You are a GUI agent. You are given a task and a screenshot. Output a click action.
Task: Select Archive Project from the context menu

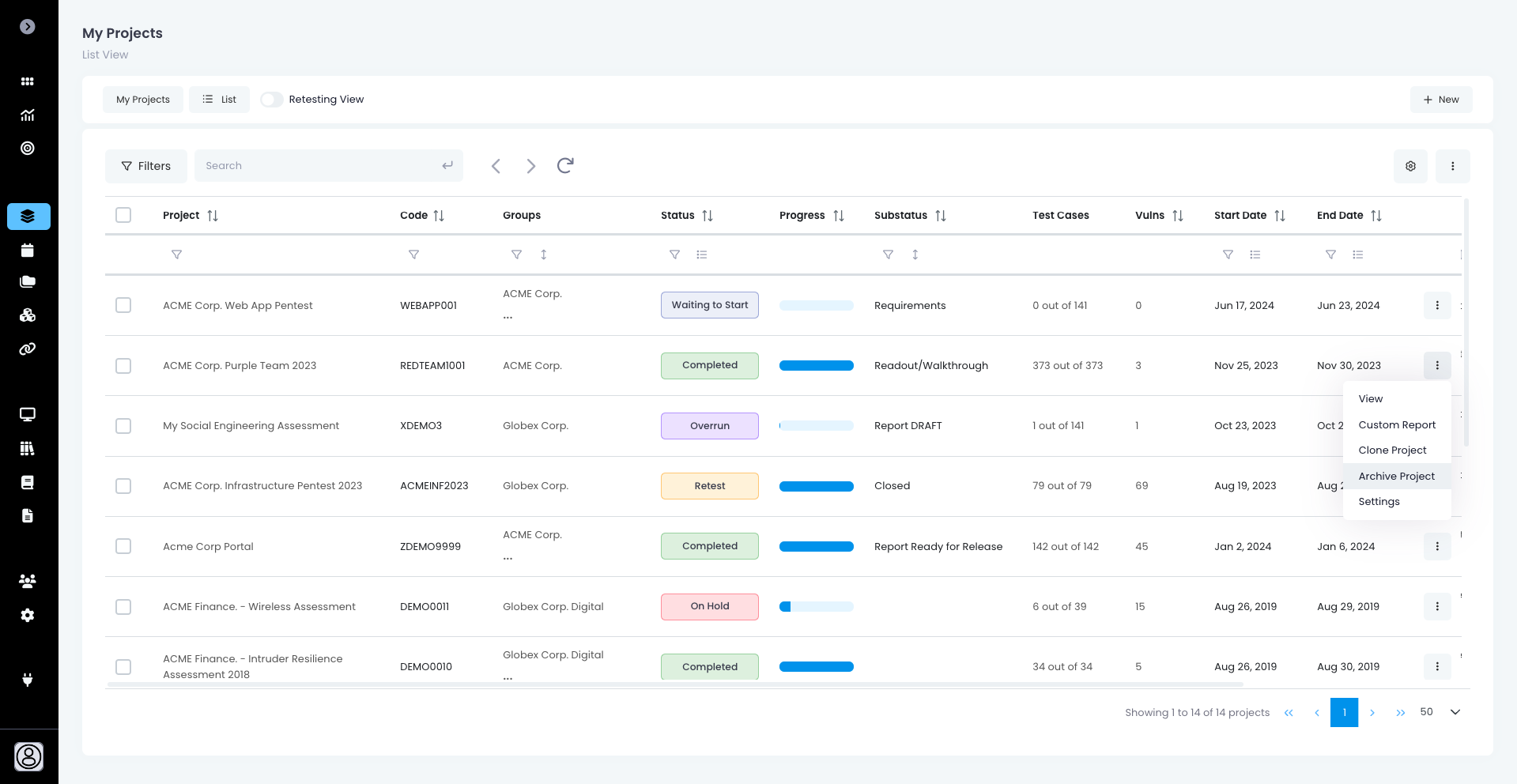[1396, 476]
